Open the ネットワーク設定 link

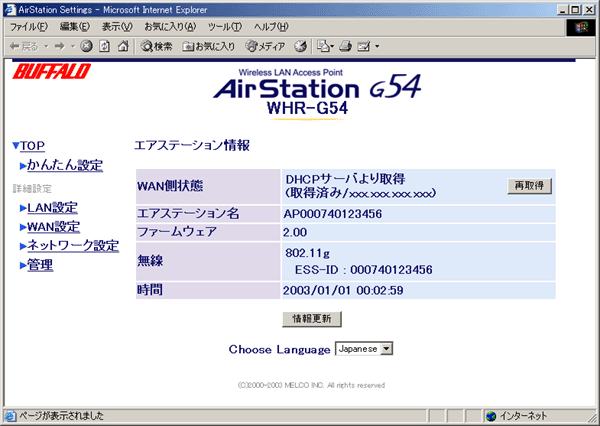(x=73, y=246)
